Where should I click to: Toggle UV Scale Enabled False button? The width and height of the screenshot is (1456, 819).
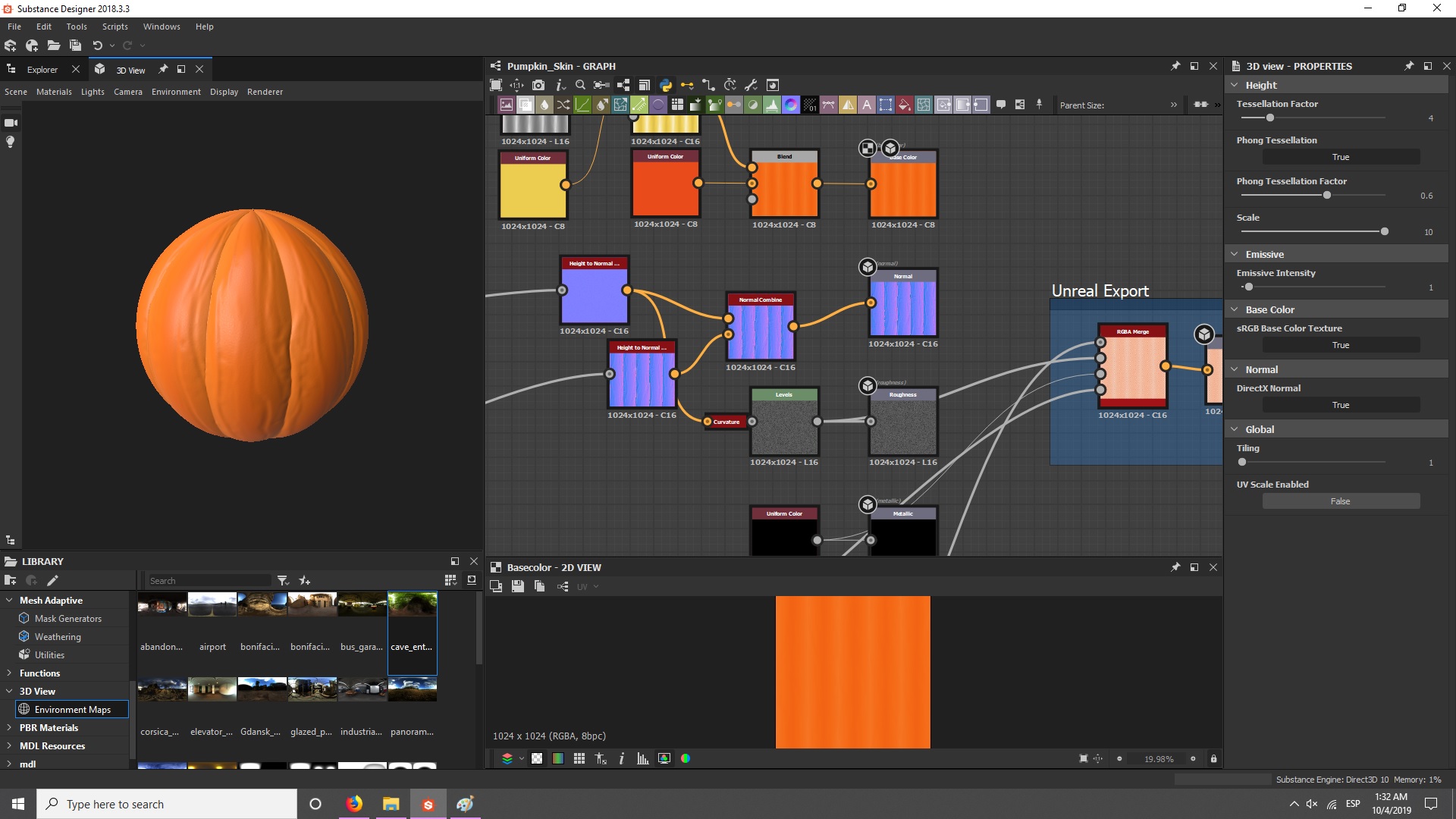click(x=1340, y=501)
